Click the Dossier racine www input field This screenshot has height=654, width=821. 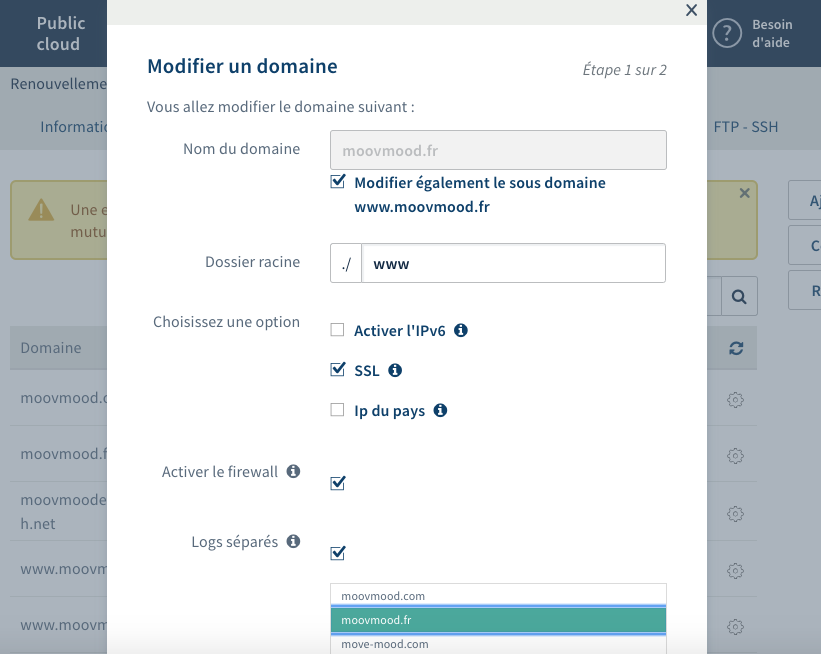(x=513, y=264)
